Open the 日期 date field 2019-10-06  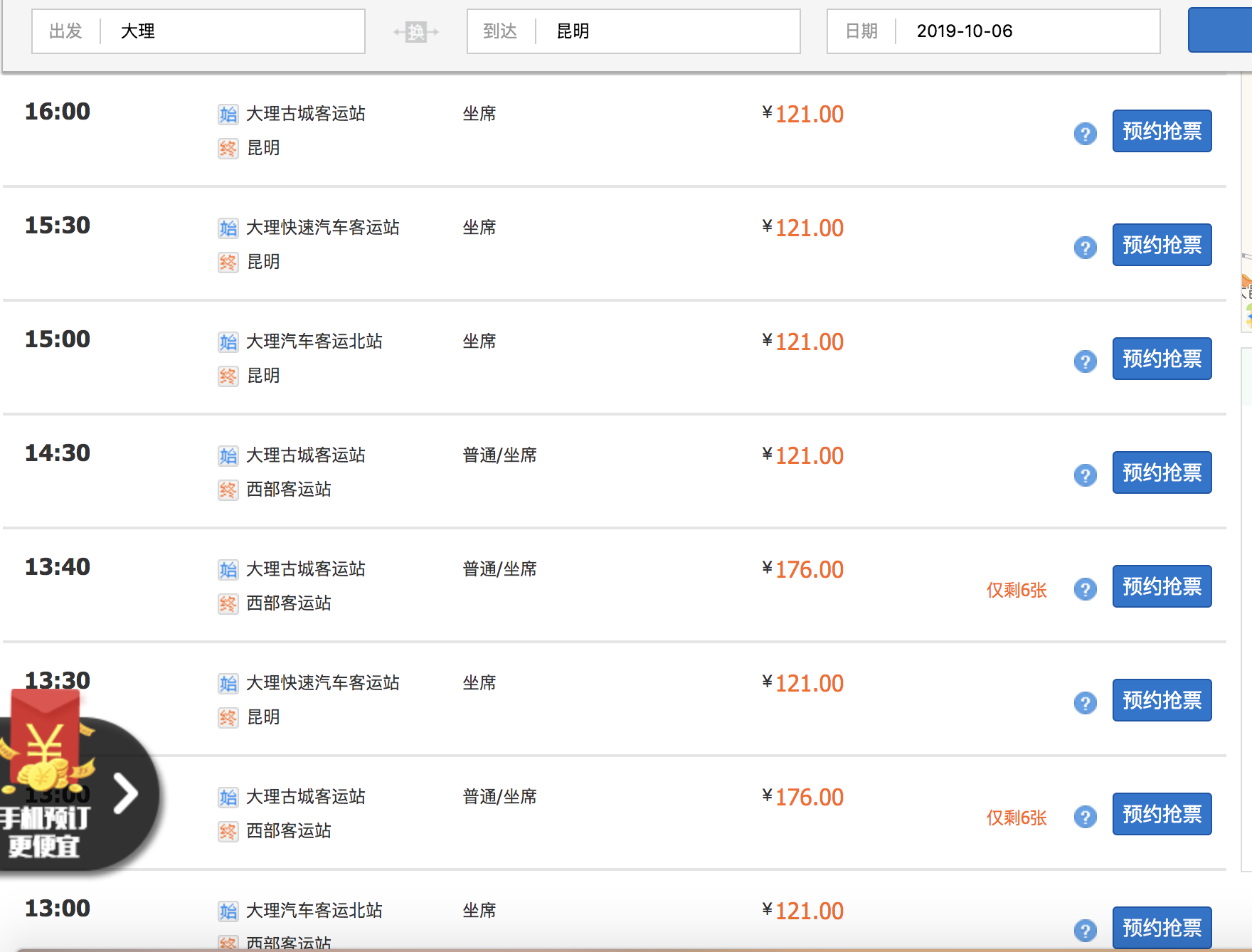pos(994,31)
